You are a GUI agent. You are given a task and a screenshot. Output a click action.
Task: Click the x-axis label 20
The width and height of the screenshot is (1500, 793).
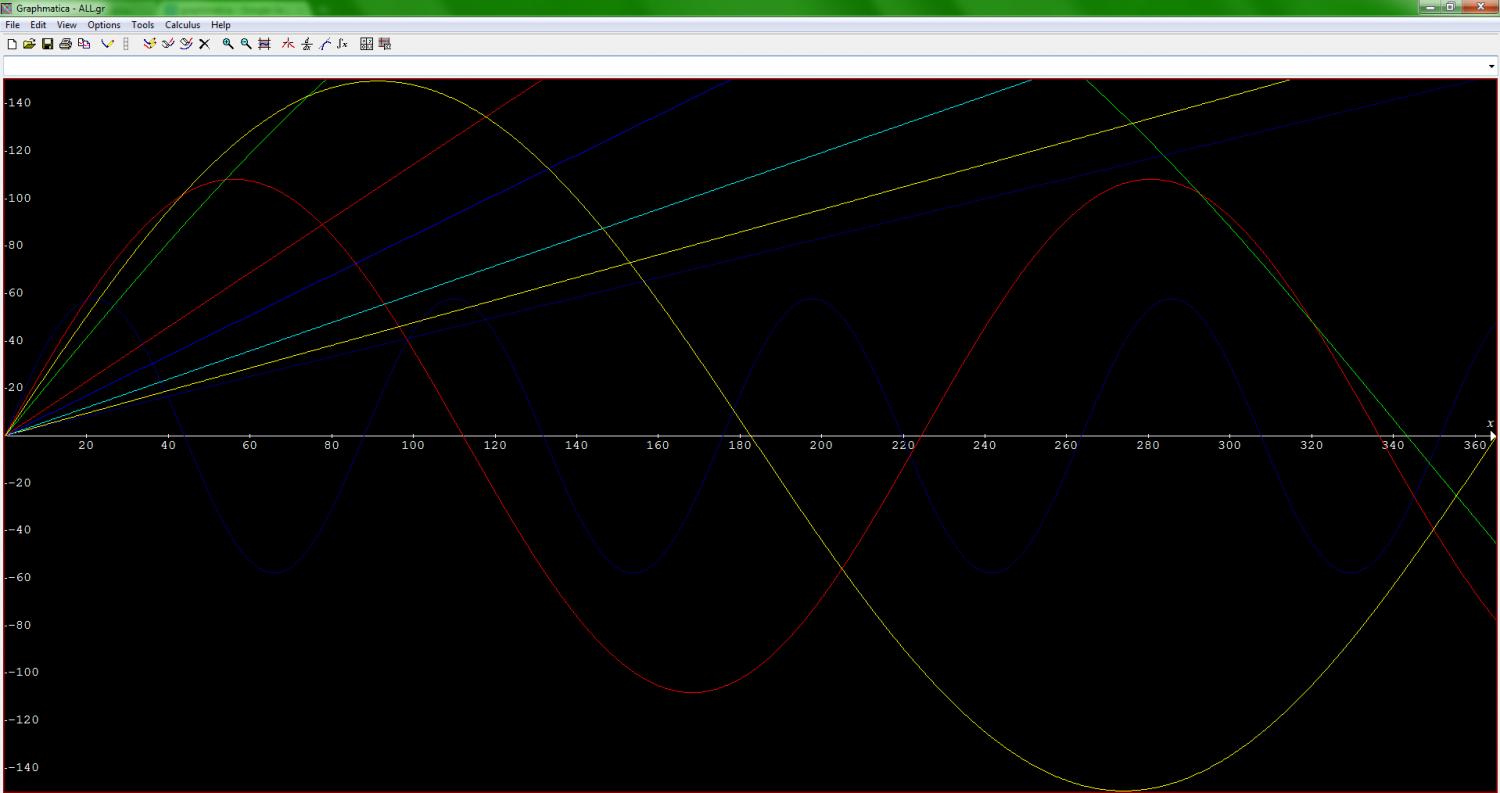coord(85,446)
